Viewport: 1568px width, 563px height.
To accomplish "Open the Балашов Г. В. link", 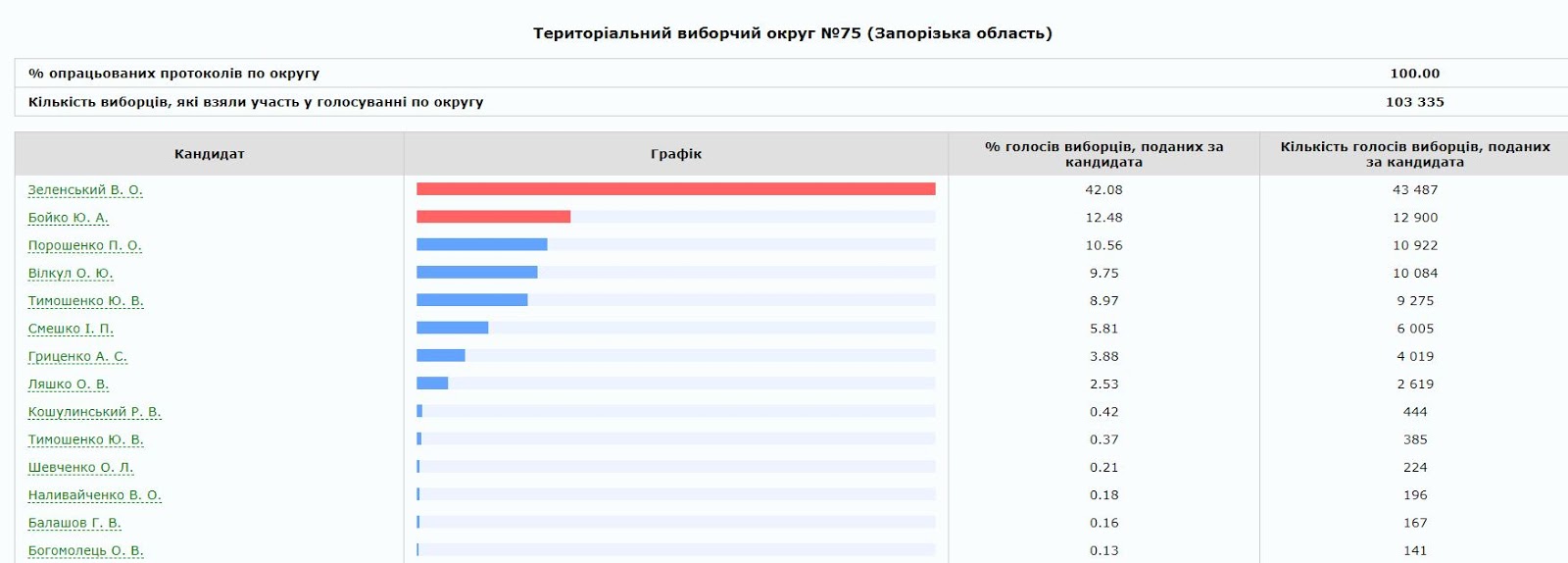I will coord(74,523).
